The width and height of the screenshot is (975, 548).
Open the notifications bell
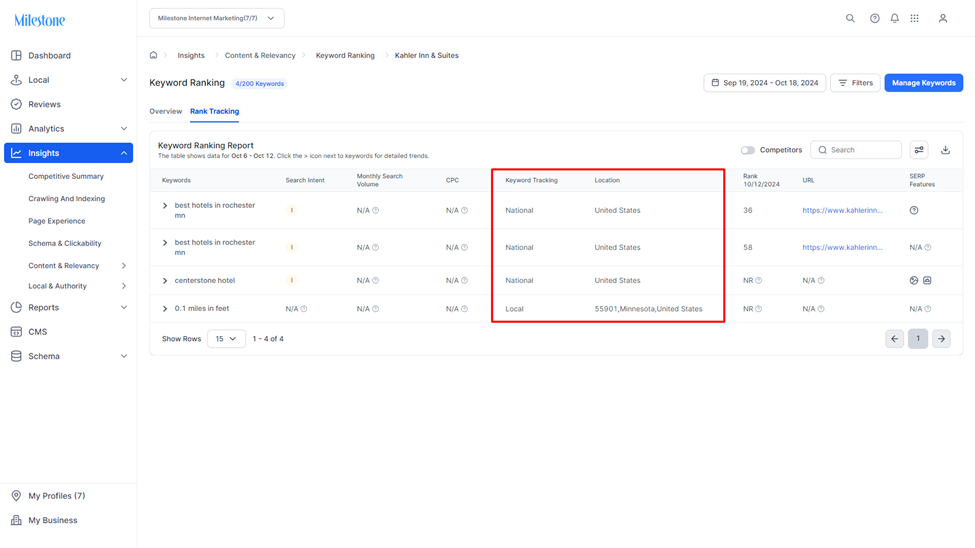point(895,18)
